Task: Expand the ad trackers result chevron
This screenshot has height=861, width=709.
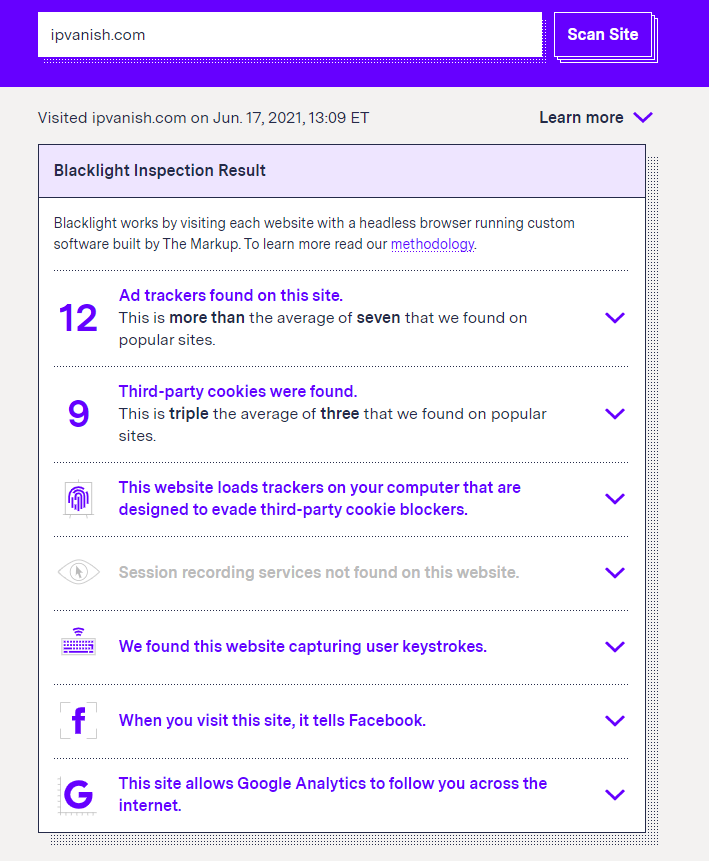Action: pyautogui.click(x=615, y=318)
